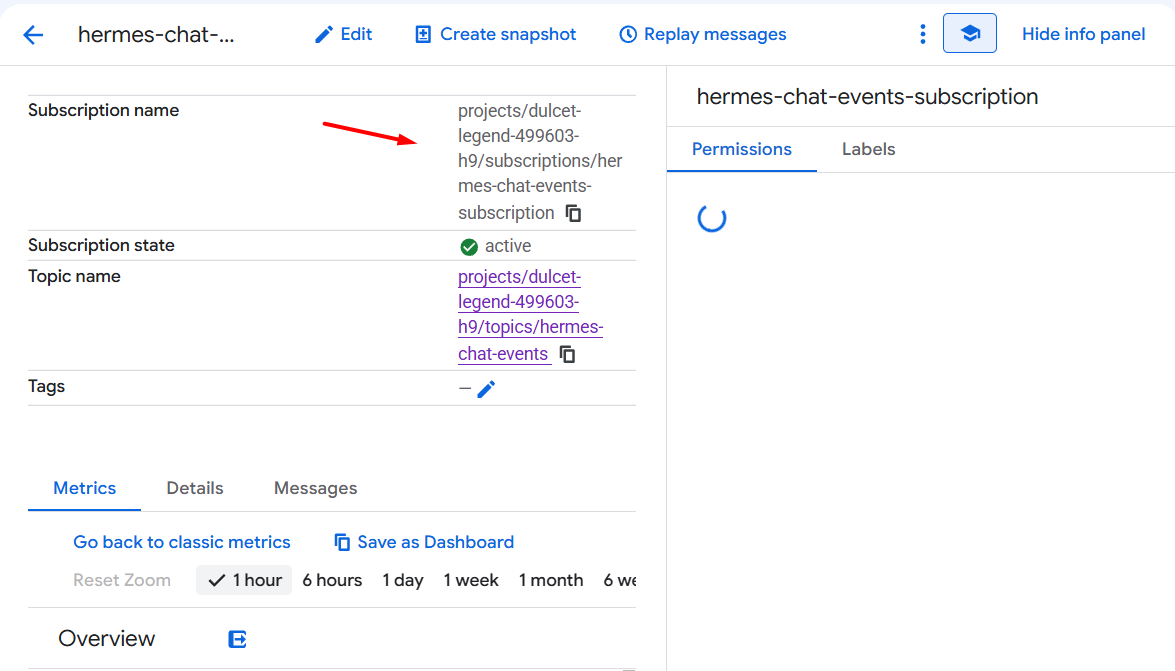Viewport: 1175px width, 671px height.
Task: Switch to the Metrics tab
Action: [85, 488]
